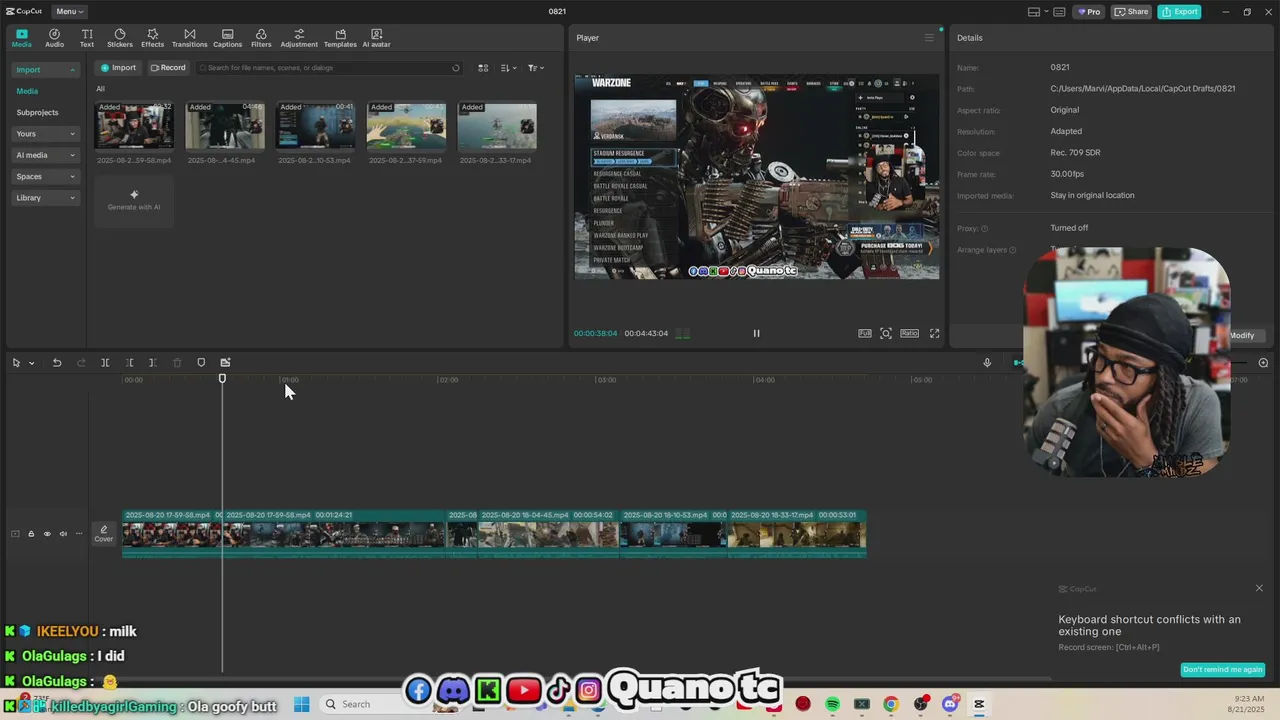
Task: Trim right of playhead with delete-right tool
Action: point(152,363)
